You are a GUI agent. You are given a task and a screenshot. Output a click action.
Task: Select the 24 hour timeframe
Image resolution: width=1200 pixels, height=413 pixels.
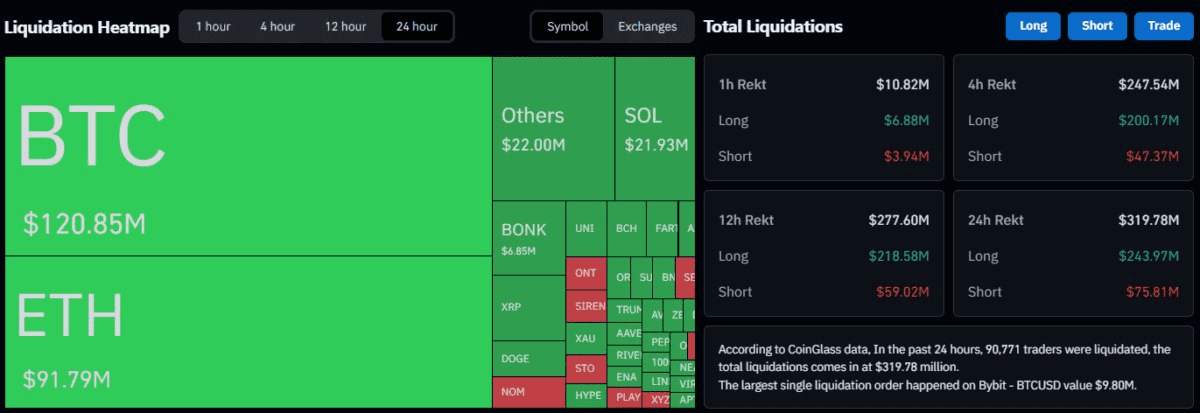coord(417,26)
